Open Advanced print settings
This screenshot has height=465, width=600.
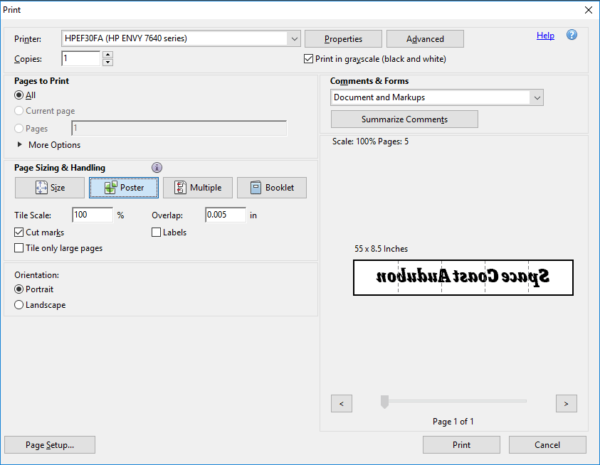coord(425,39)
